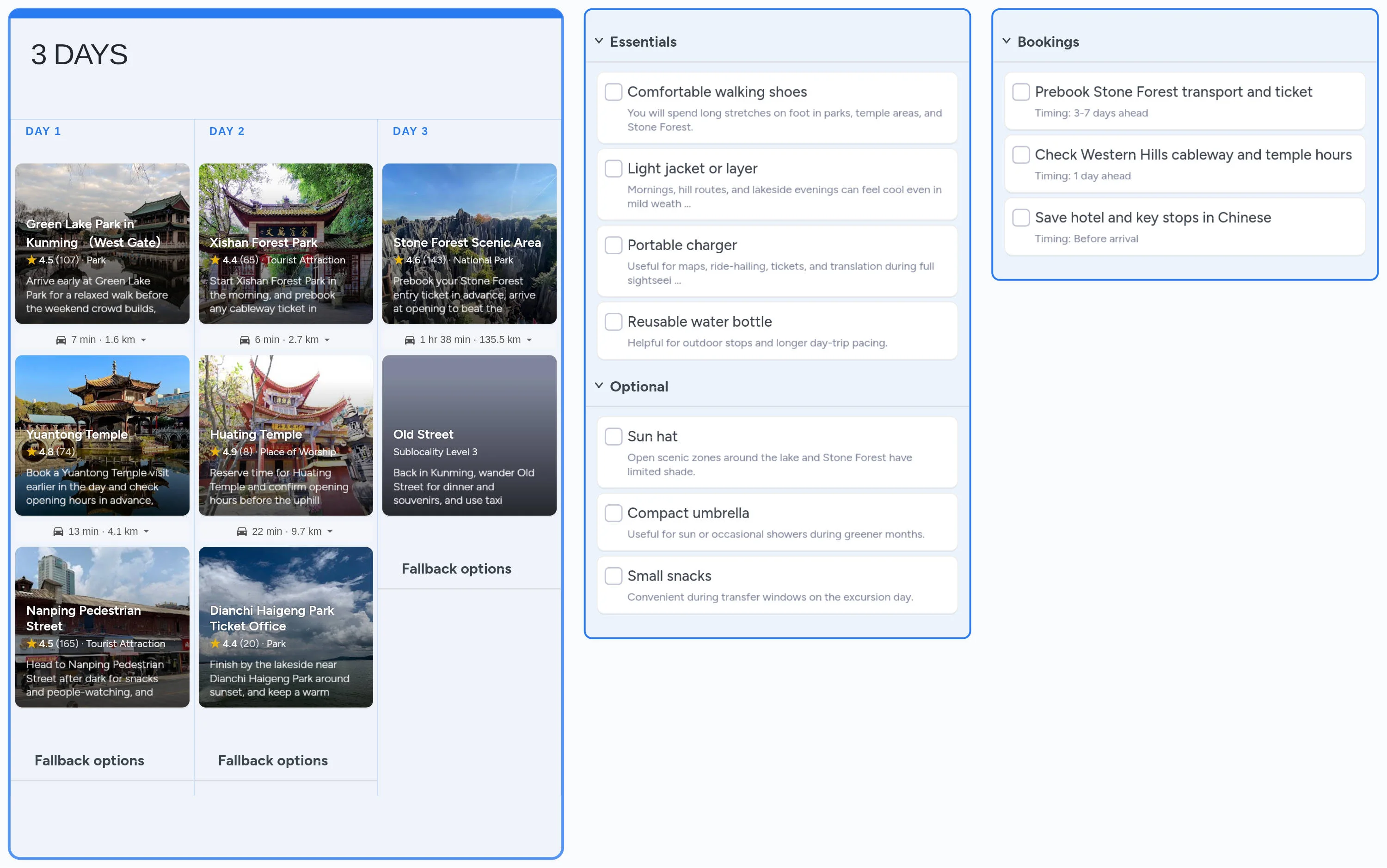Image resolution: width=1387 pixels, height=868 pixels.
Task: Check the Sun hat optional item
Action: [613, 436]
